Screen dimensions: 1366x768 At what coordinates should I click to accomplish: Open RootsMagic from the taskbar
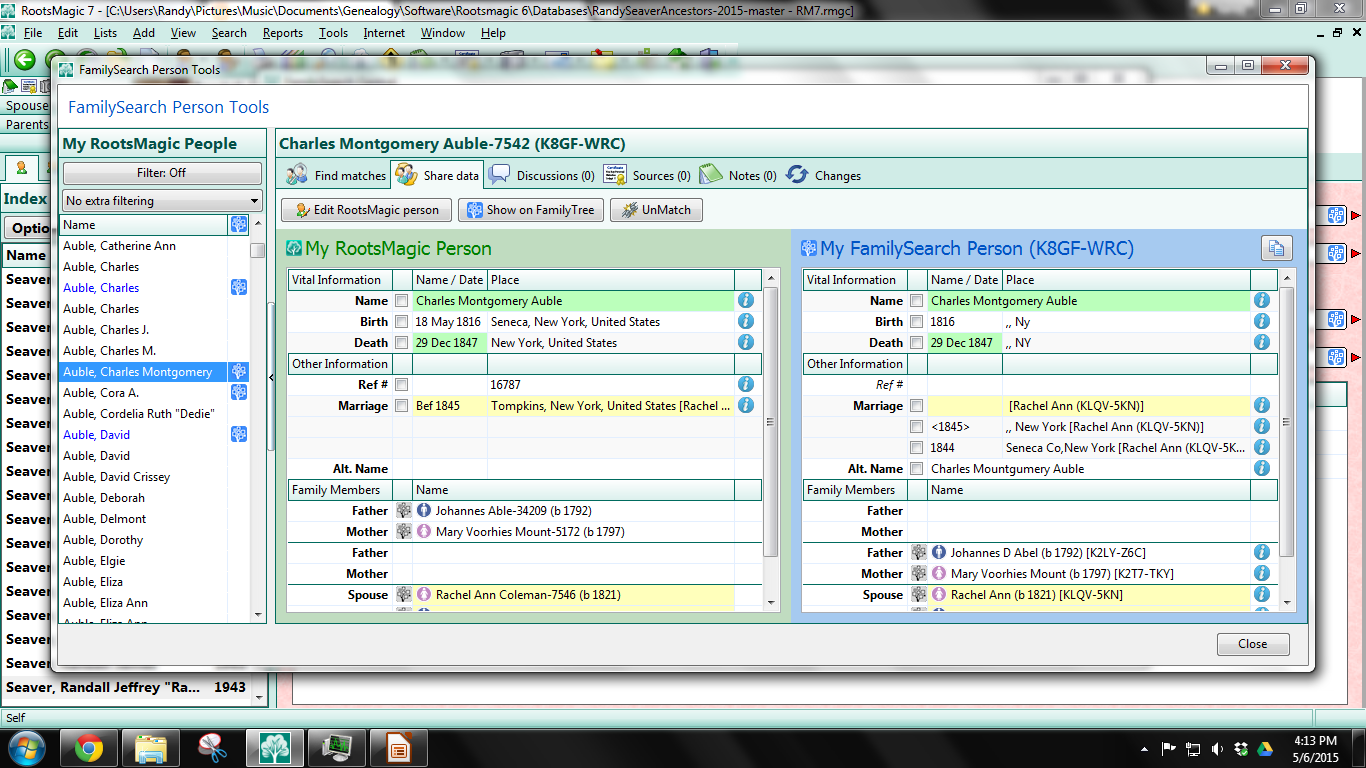point(275,747)
